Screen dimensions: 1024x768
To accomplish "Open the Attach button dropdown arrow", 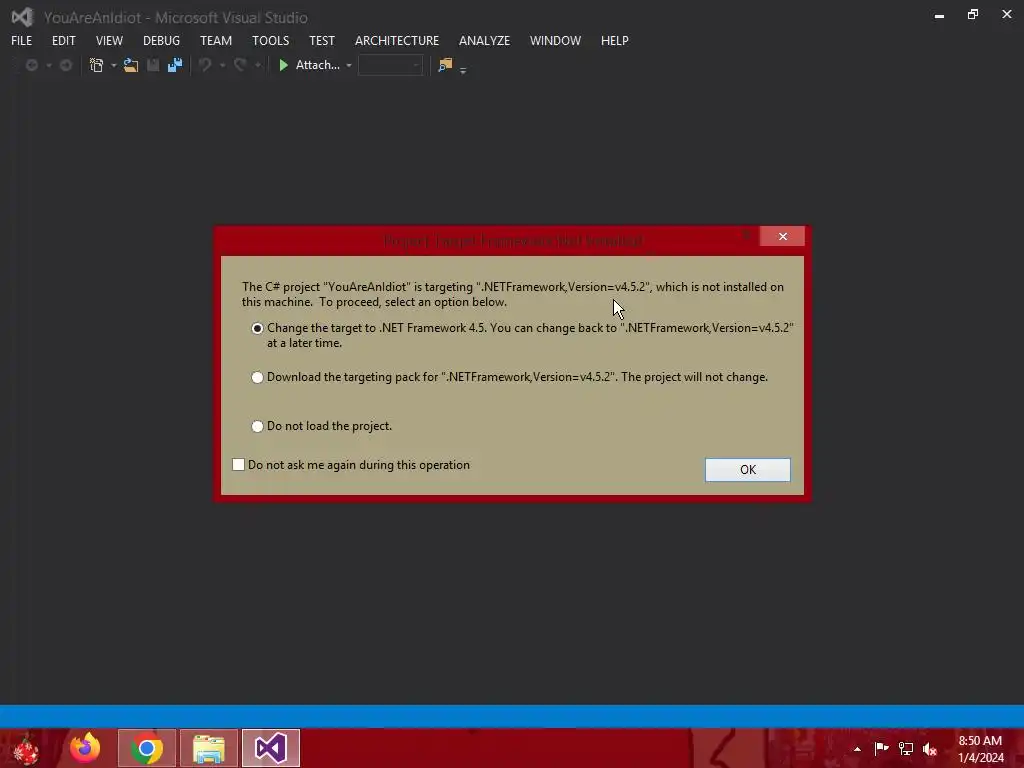I will pyautogui.click(x=349, y=65).
